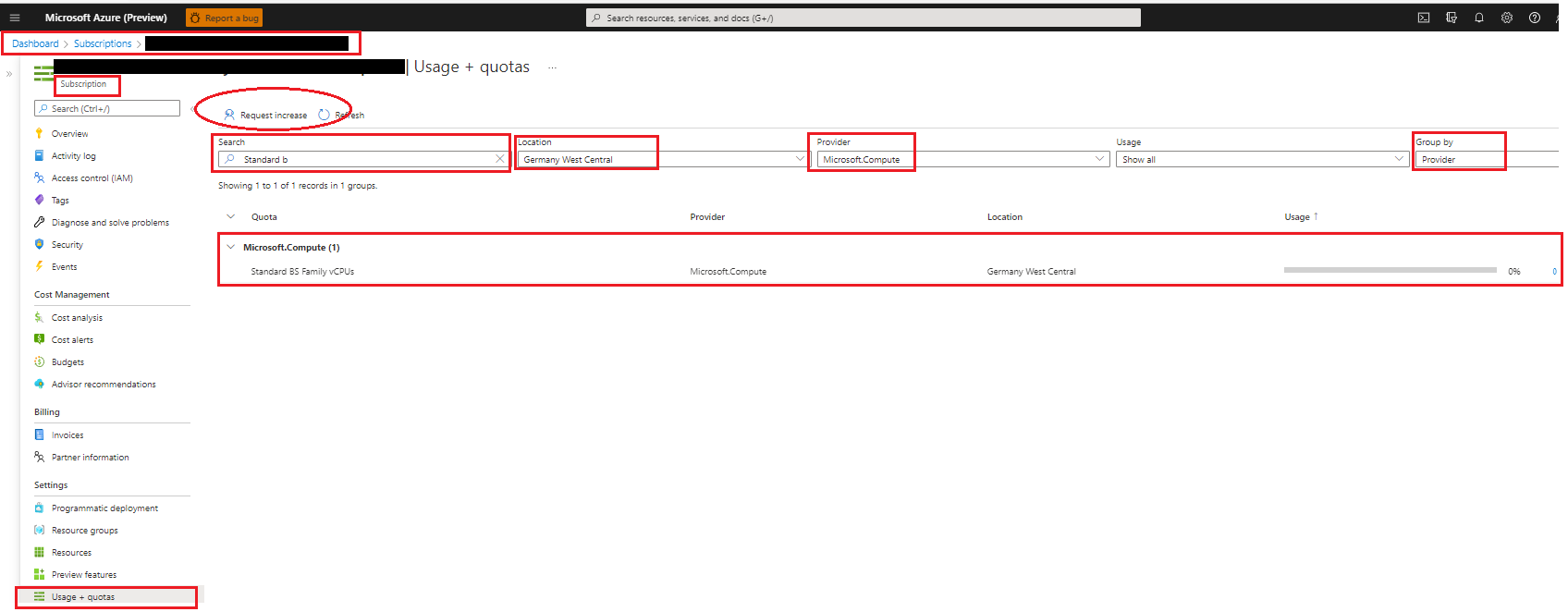Click the Advisor recommendations icon
This screenshot has width=1568, height=612.
[39, 384]
